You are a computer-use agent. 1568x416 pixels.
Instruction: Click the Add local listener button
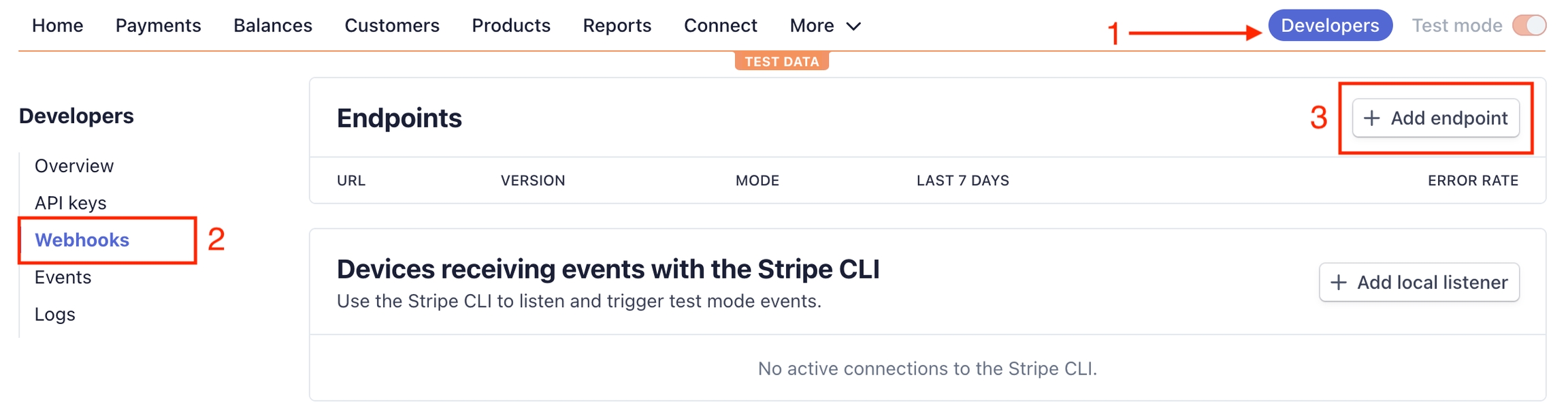pyautogui.click(x=1419, y=282)
